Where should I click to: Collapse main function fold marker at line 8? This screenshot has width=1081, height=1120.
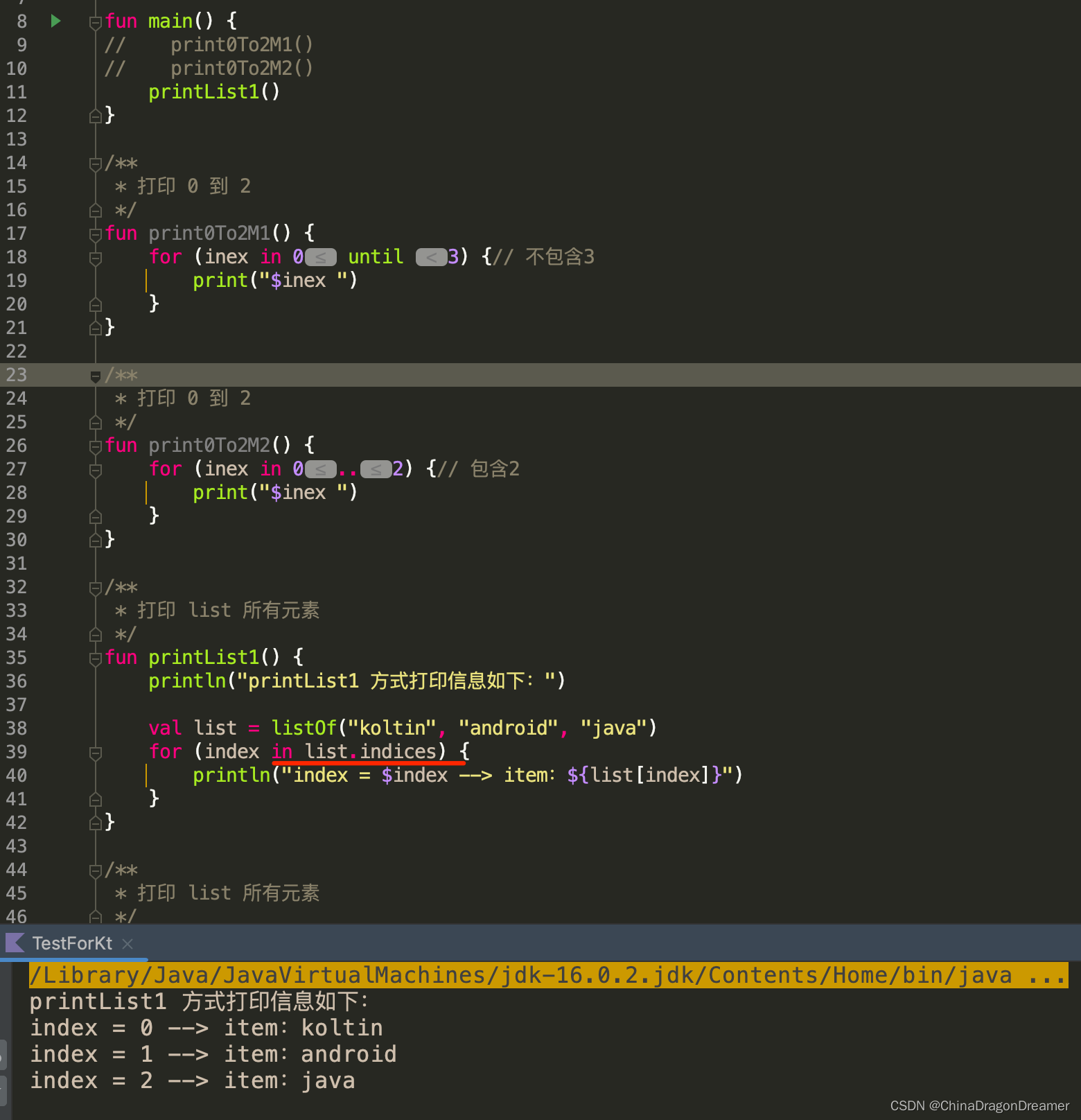[96, 23]
